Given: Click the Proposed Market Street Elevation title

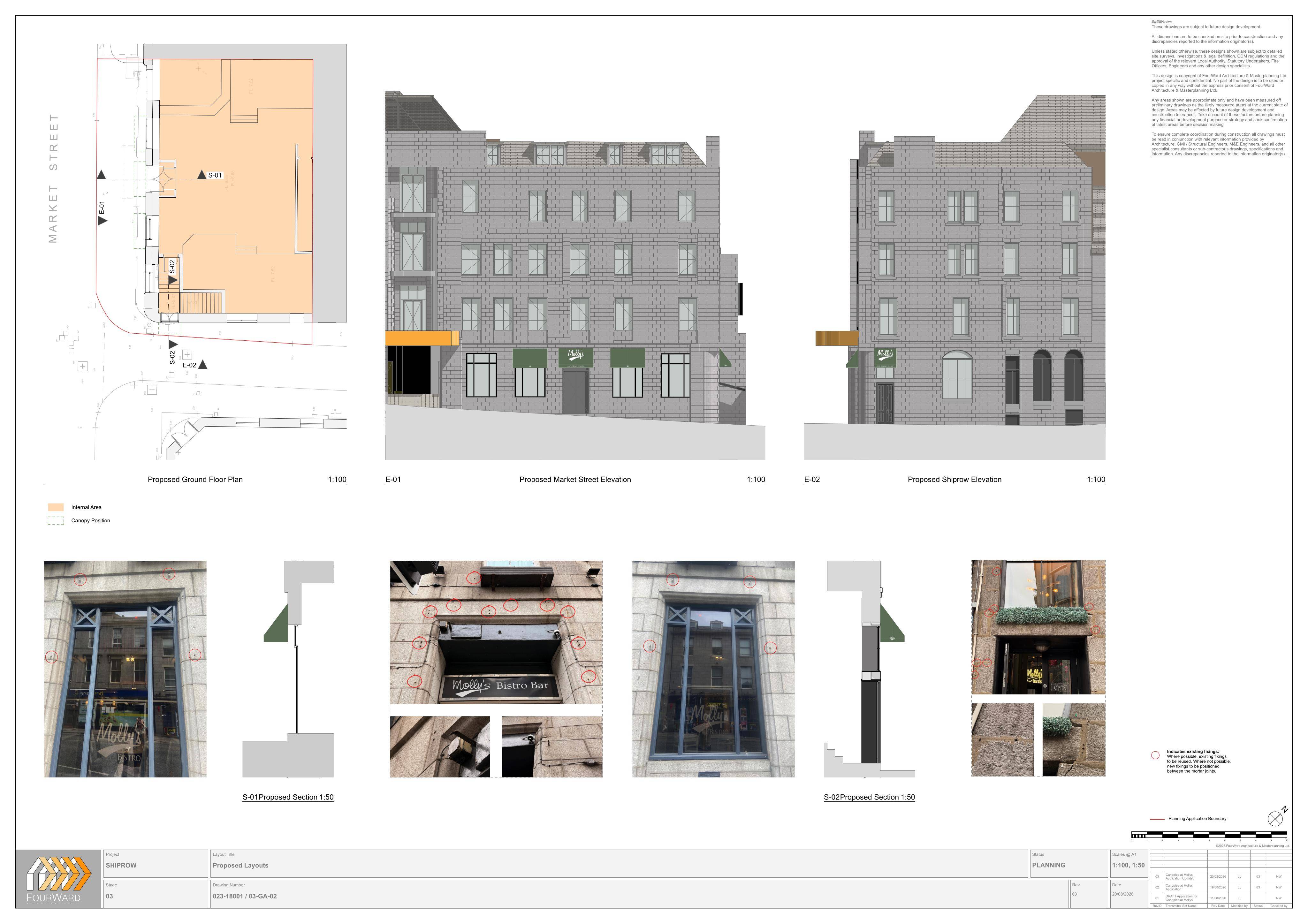Looking at the screenshot, I should pyautogui.click(x=575, y=479).
